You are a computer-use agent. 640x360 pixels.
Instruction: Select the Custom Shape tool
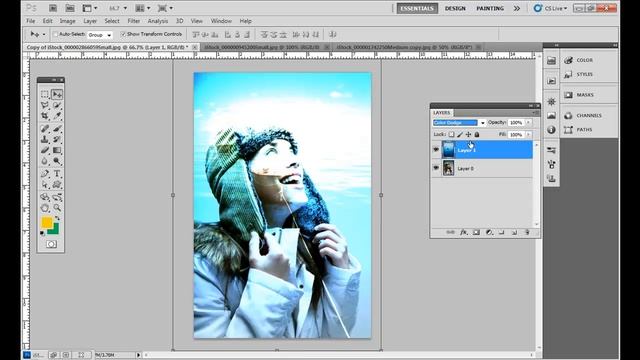coord(57,184)
